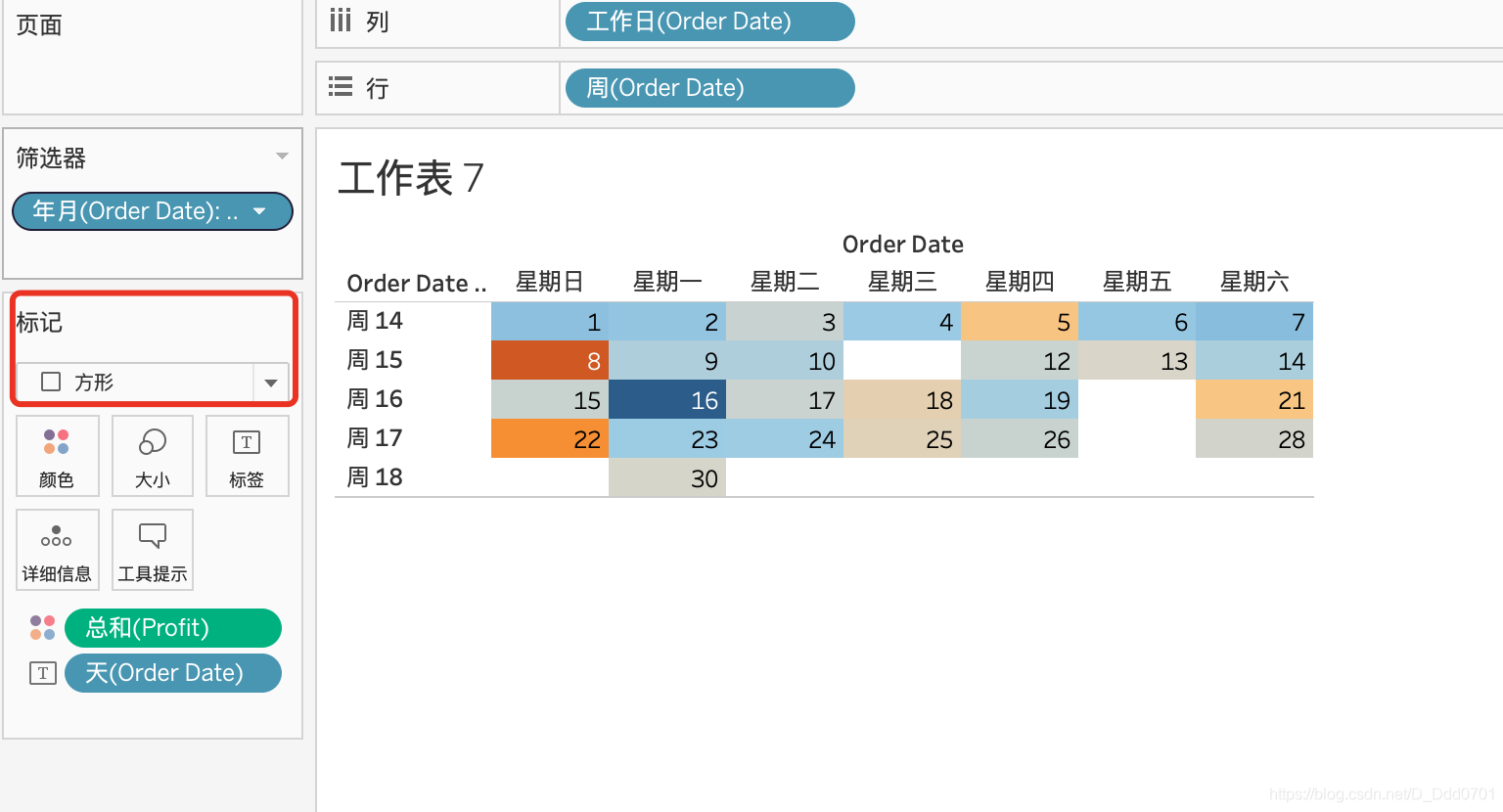Click the 标记 marks card heading
Viewport: 1503px width, 812px height.
(39, 323)
